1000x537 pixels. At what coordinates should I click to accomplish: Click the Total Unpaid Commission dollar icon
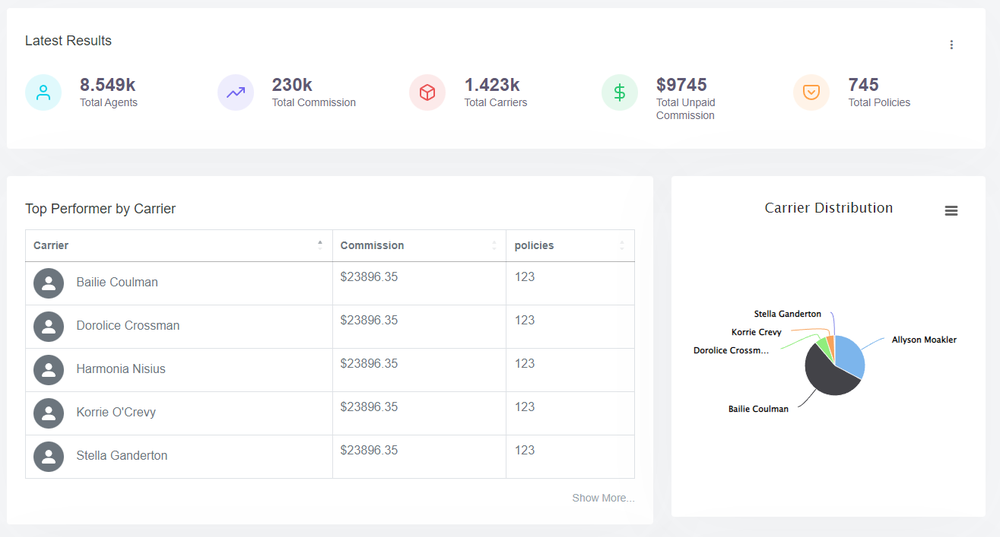pyautogui.click(x=619, y=92)
